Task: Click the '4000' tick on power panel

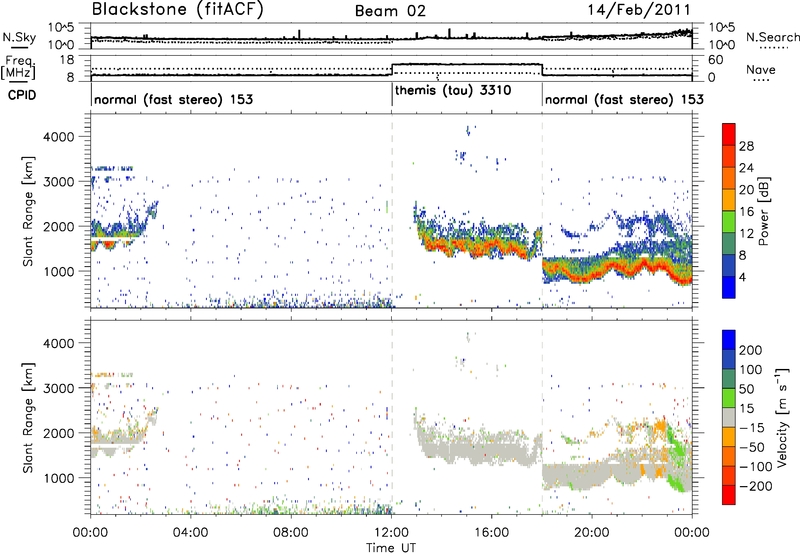Action: pyautogui.click(x=58, y=137)
